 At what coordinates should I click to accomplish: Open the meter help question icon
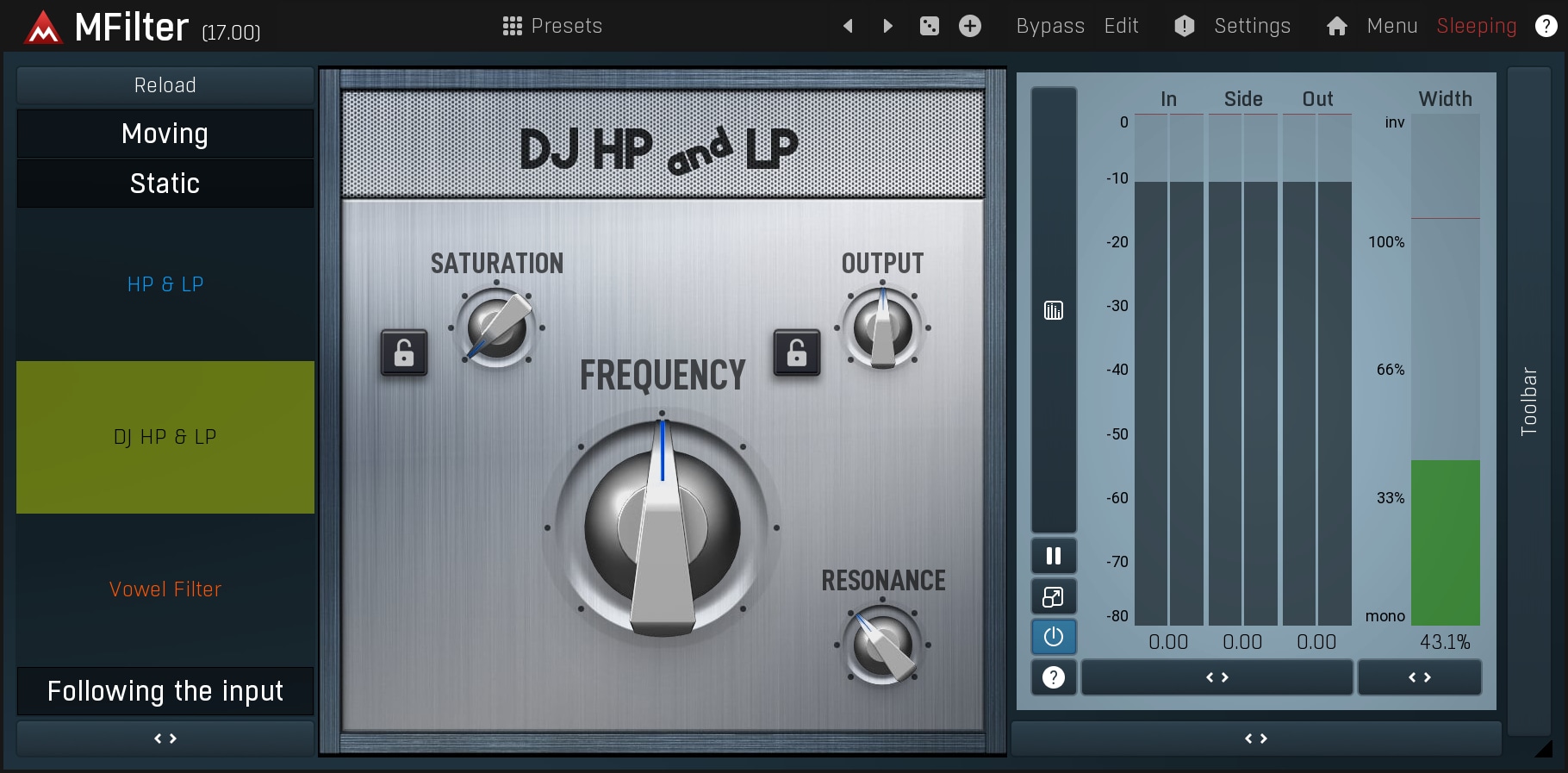tap(1054, 677)
